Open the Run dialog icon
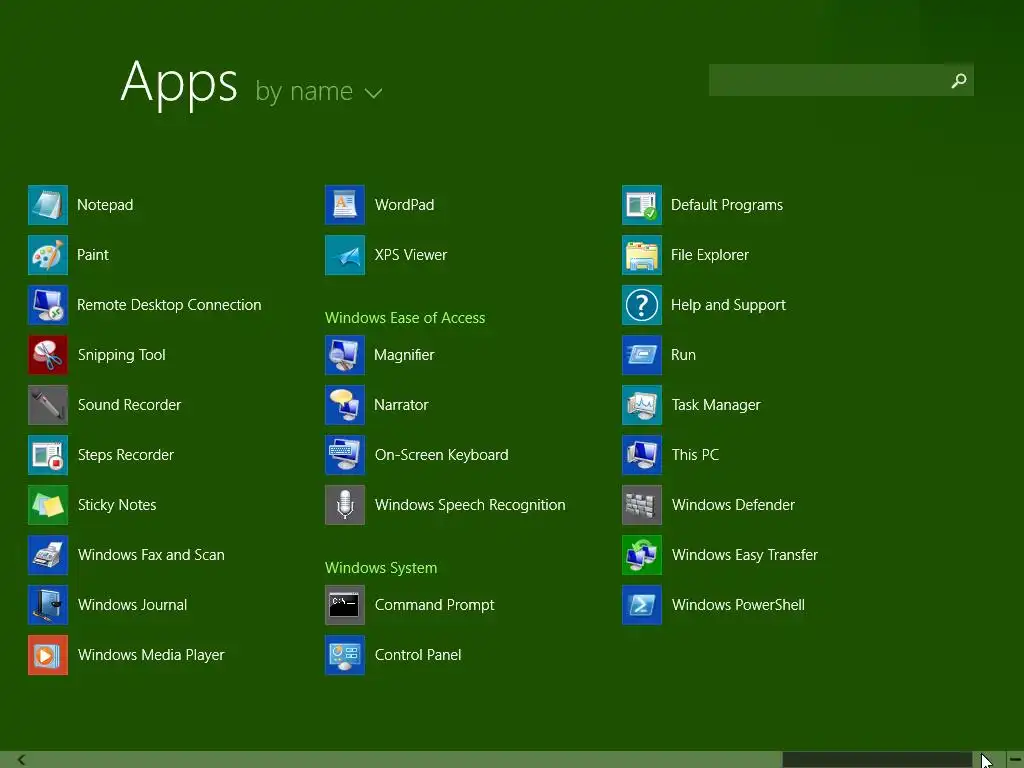1024x768 pixels. (x=642, y=355)
